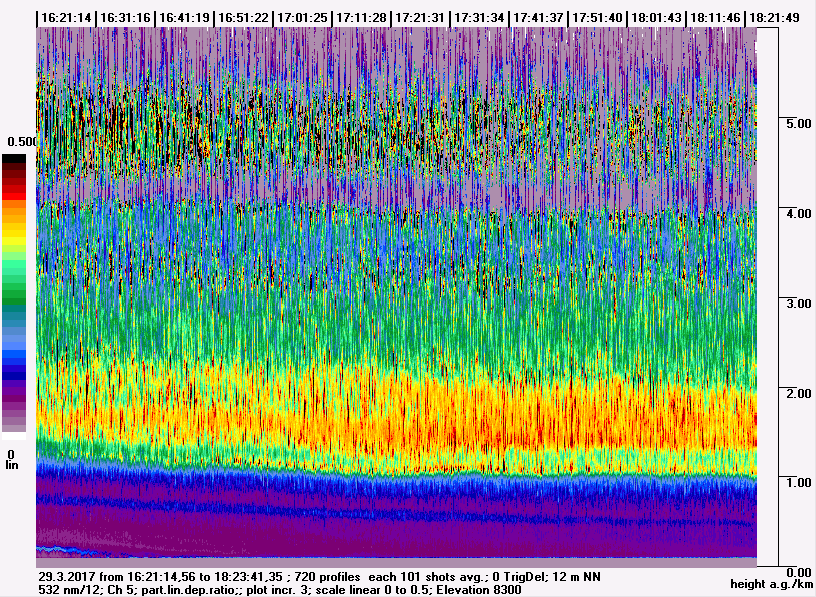Select the 1.00 height axis label
The image size is (816, 597).
coord(798,482)
